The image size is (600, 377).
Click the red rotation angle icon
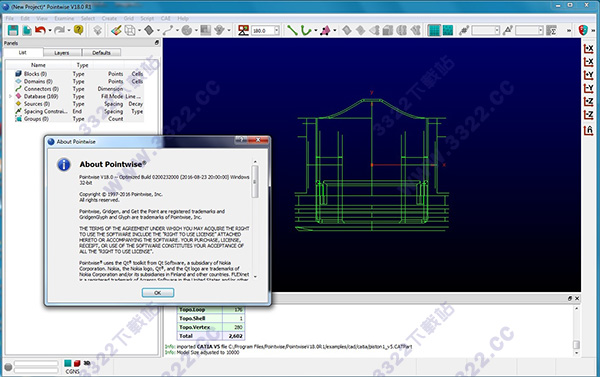point(243,30)
